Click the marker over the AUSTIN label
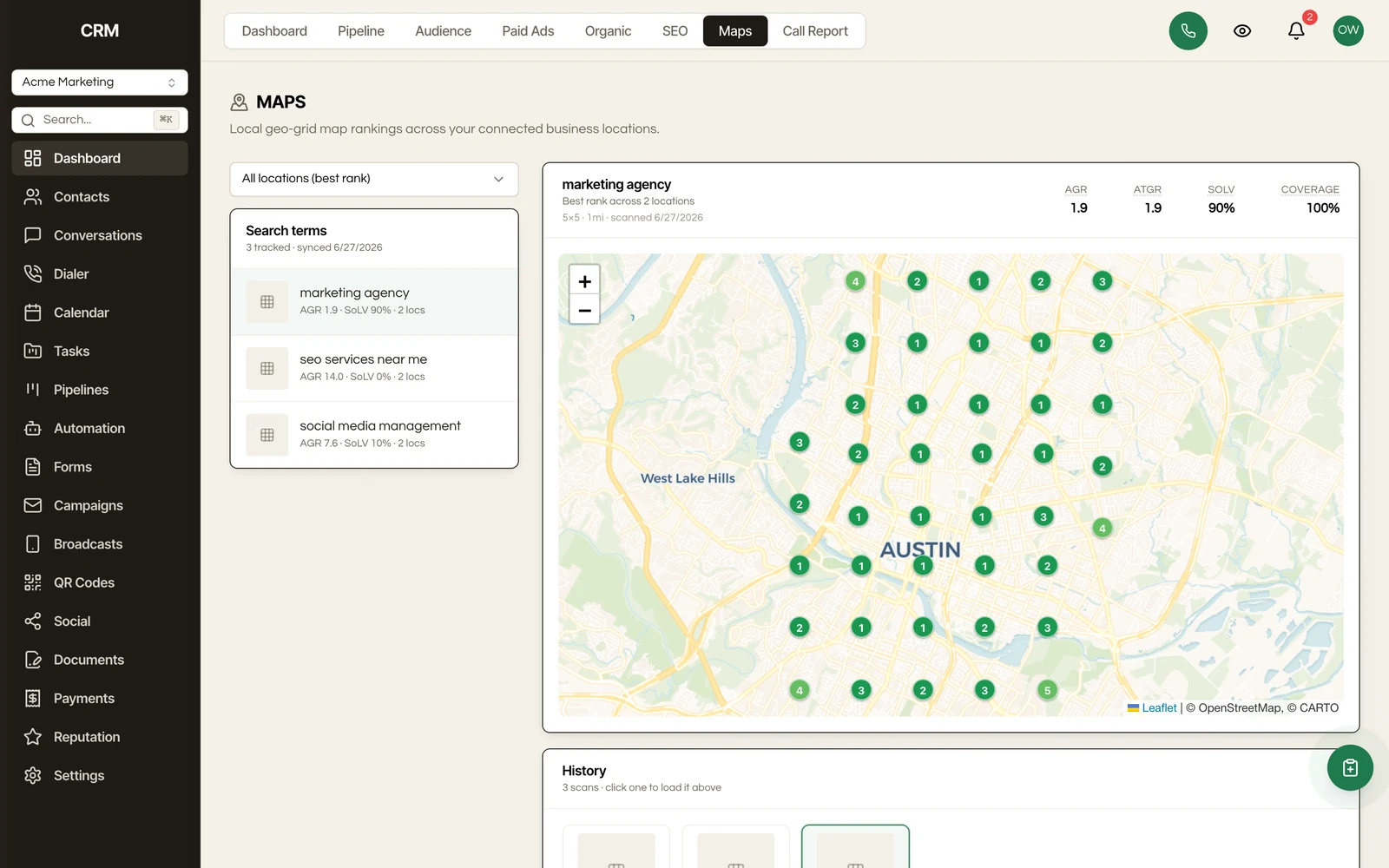The image size is (1389, 868). click(x=923, y=566)
